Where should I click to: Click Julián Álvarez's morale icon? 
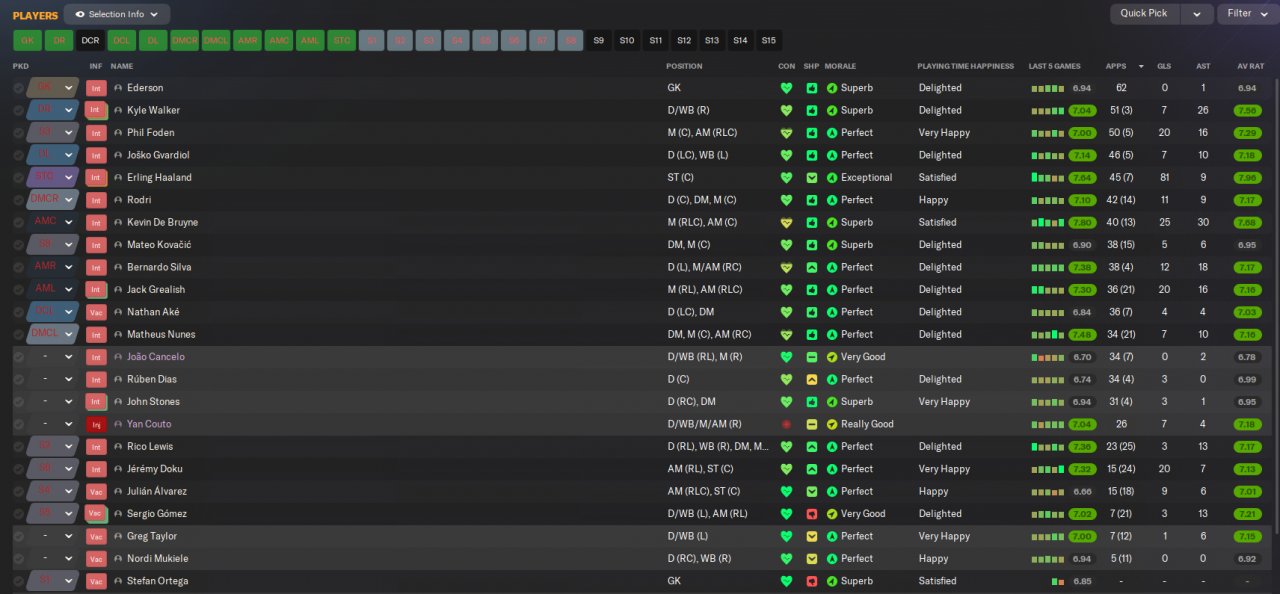click(x=832, y=491)
